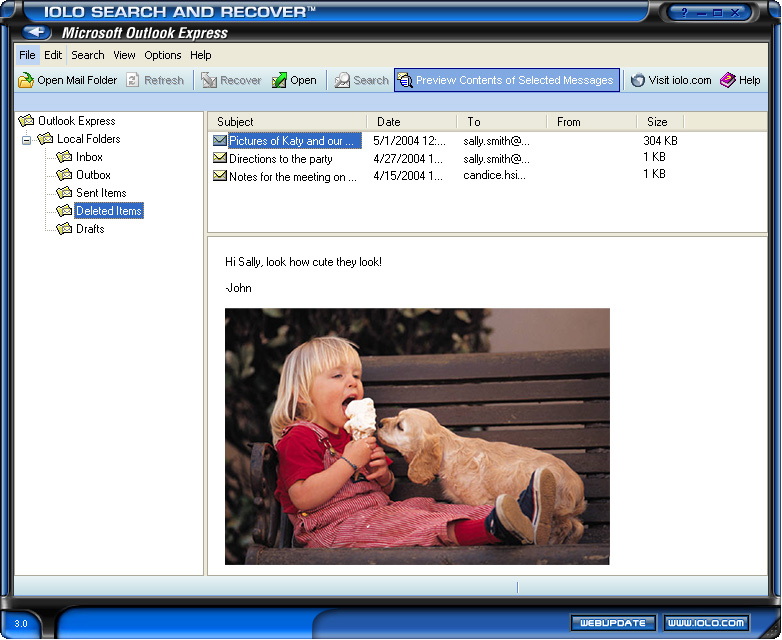782x640 pixels.
Task: Click the Recover label in the toolbar
Action: [x=240, y=80]
